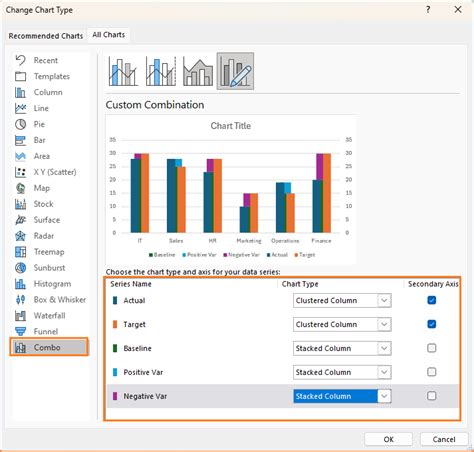
Task: Enable Secondary Axis for Positive Var series
Action: tap(431, 372)
